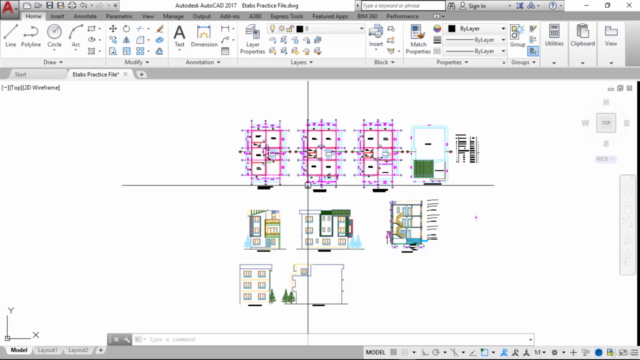Click the TOP face of ViewCube

606,122
